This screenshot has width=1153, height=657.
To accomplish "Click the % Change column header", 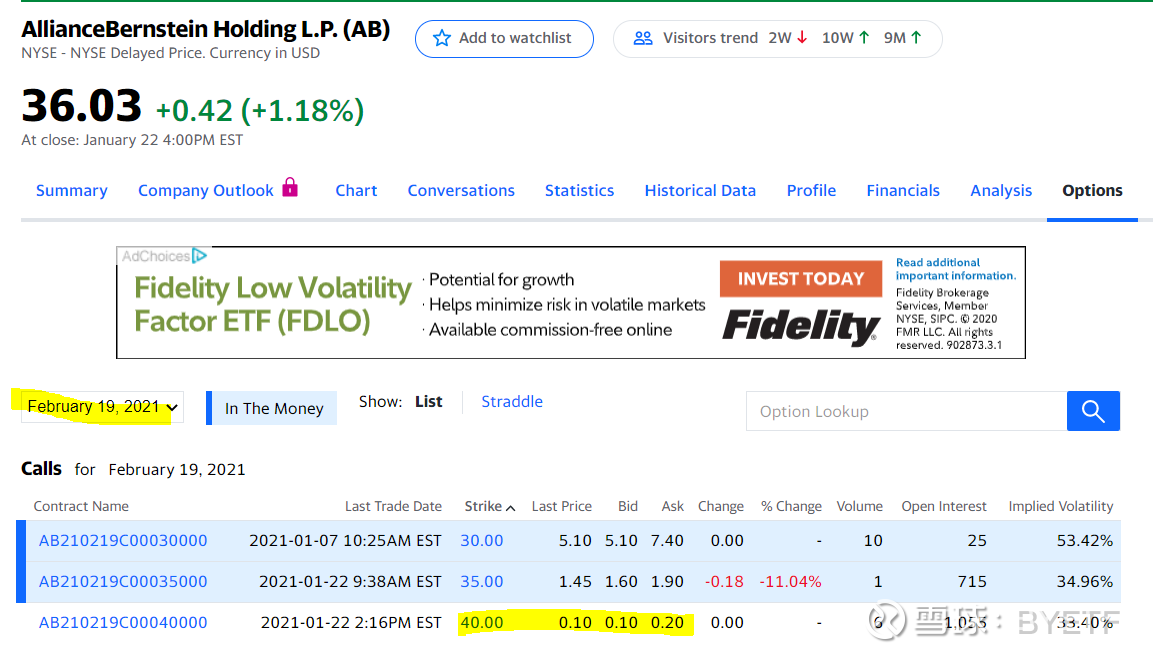I will coord(791,506).
